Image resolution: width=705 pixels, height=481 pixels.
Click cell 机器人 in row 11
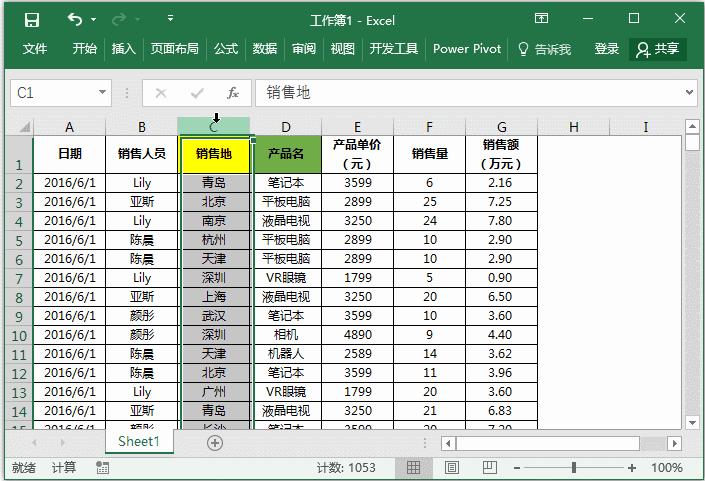pos(286,354)
